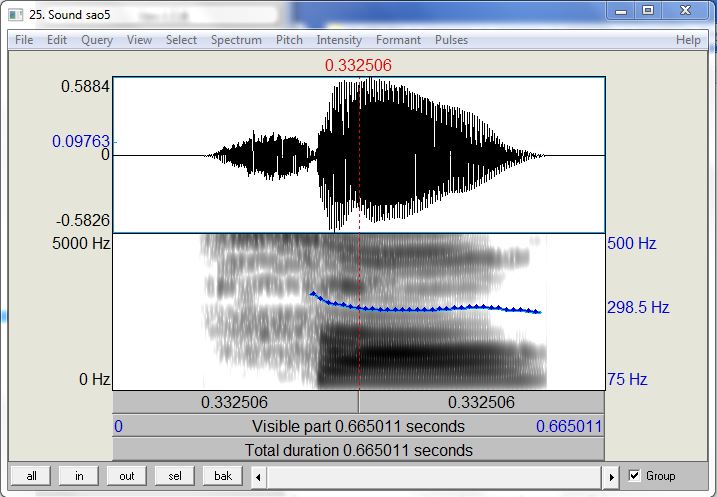Open the Select menu

(181, 40)
